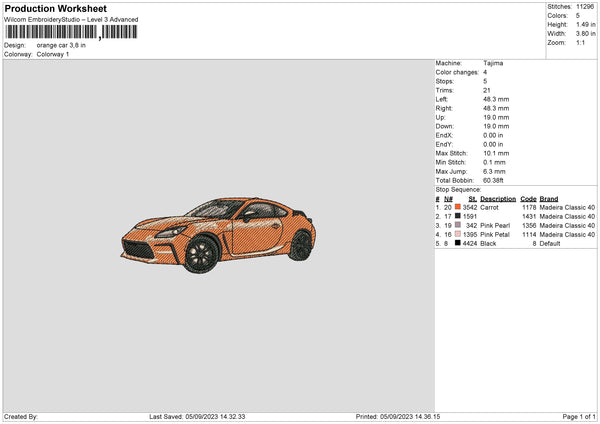
Task: Pick the Pink Petal color swatch
Action: click(458, 234)
